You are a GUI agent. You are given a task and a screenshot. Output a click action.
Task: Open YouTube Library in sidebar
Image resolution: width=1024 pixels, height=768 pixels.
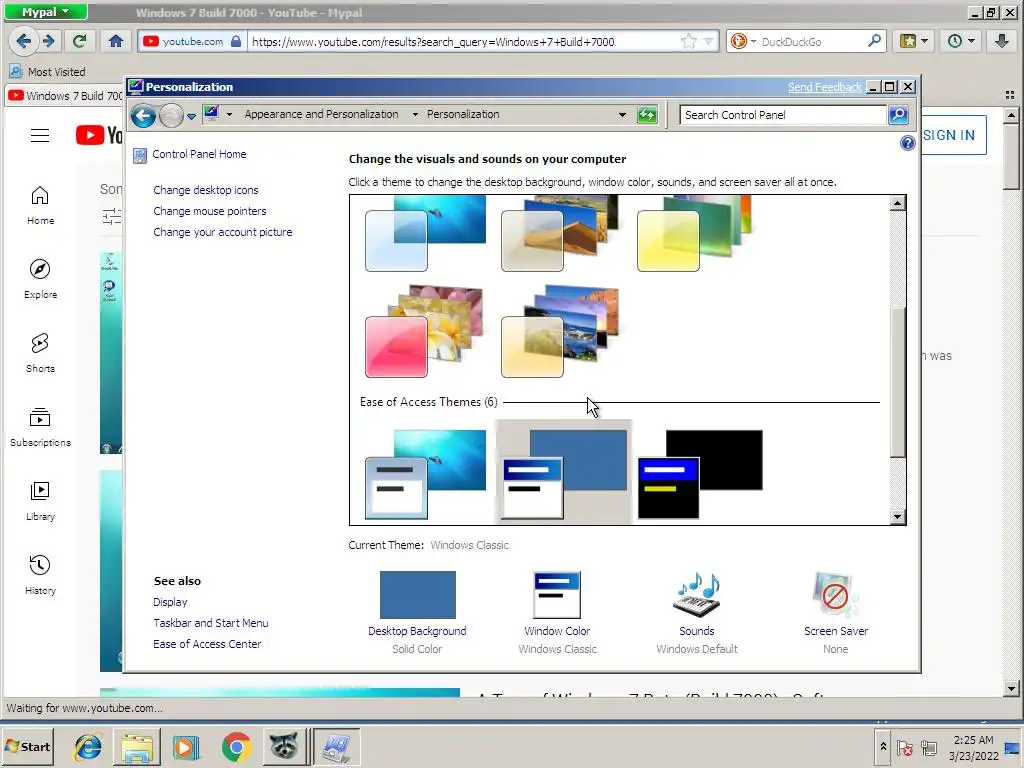40,501
